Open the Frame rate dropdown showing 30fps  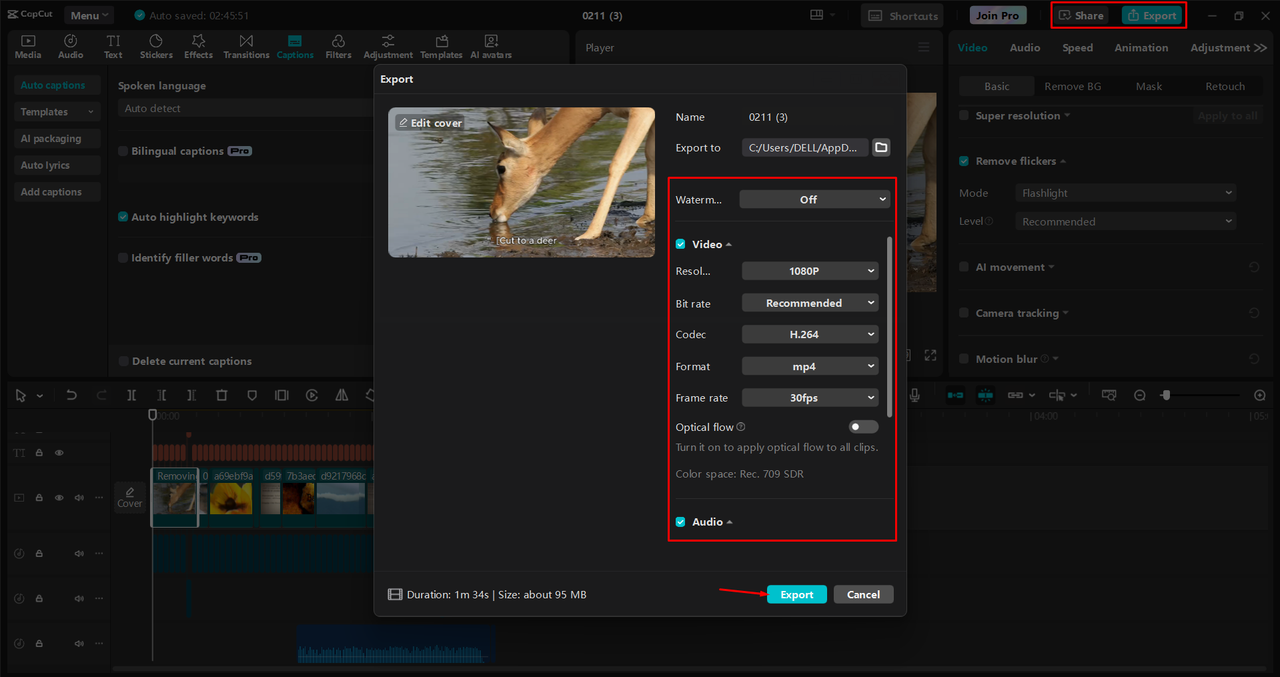[810, 398]
